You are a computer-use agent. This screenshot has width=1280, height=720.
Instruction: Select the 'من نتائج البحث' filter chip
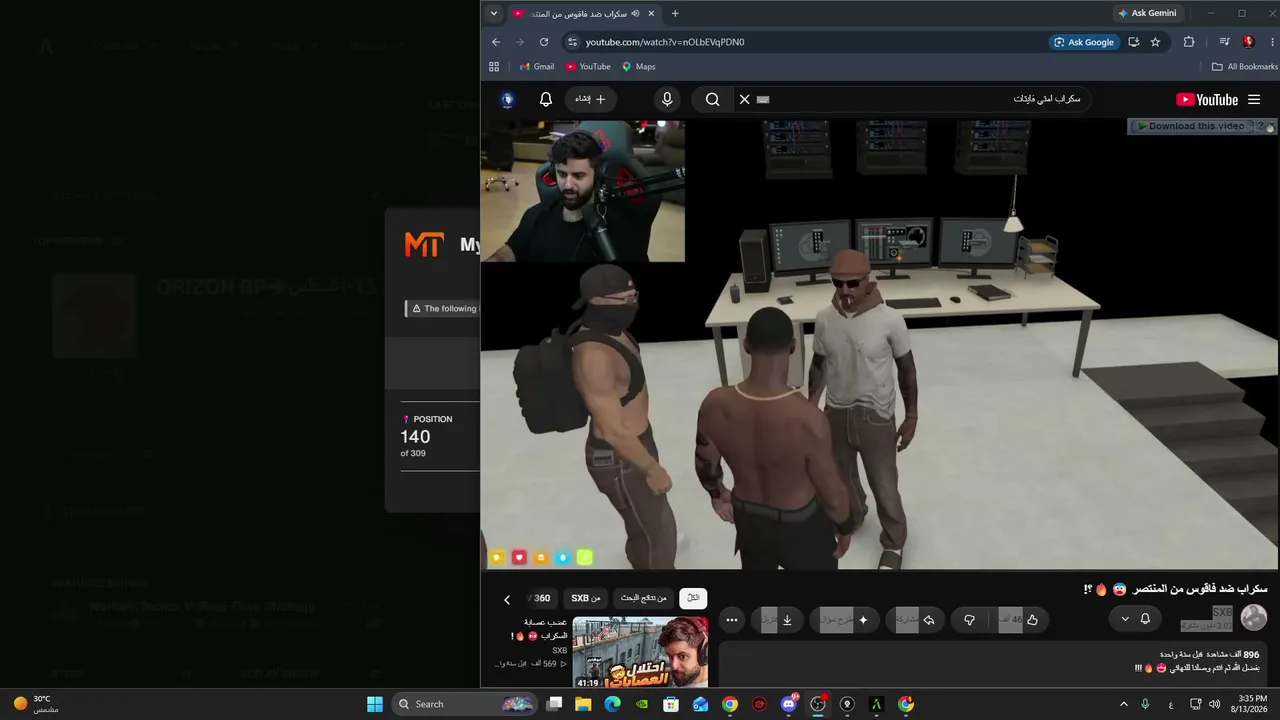coord(643,598)
